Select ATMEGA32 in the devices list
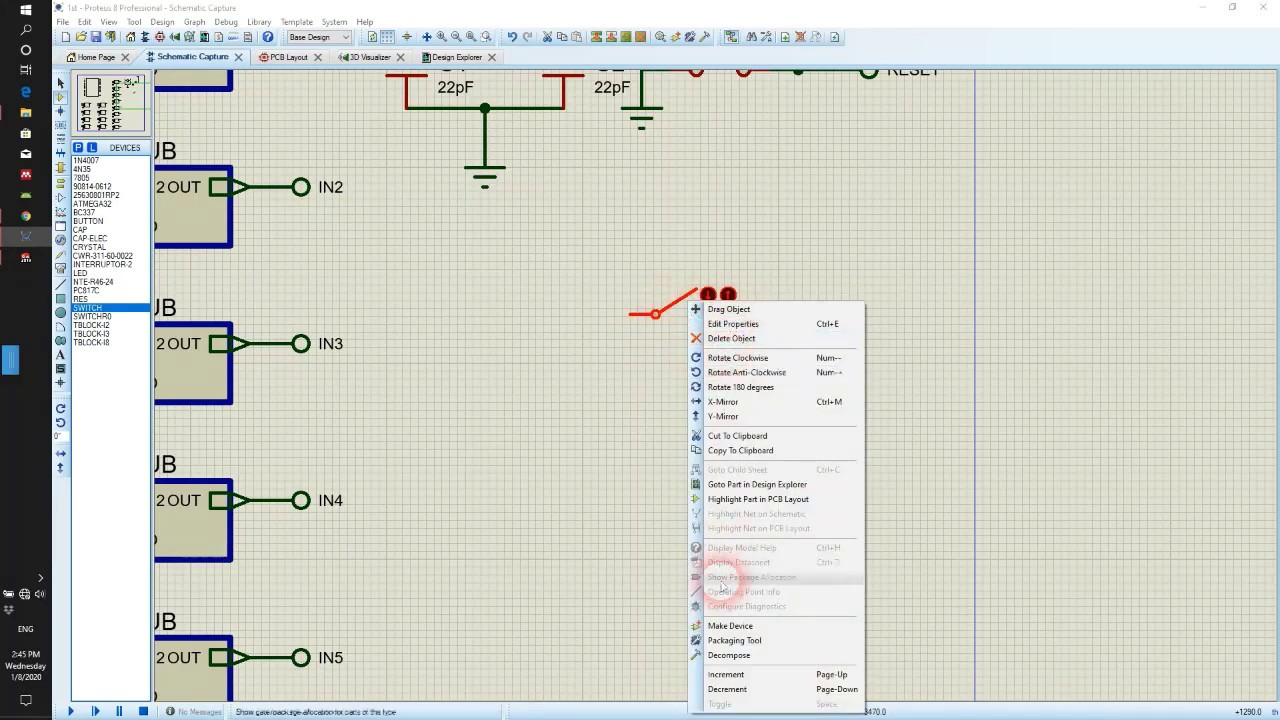Image resolution: width=1280 pixels, height=720 pixels. point(92,204)
